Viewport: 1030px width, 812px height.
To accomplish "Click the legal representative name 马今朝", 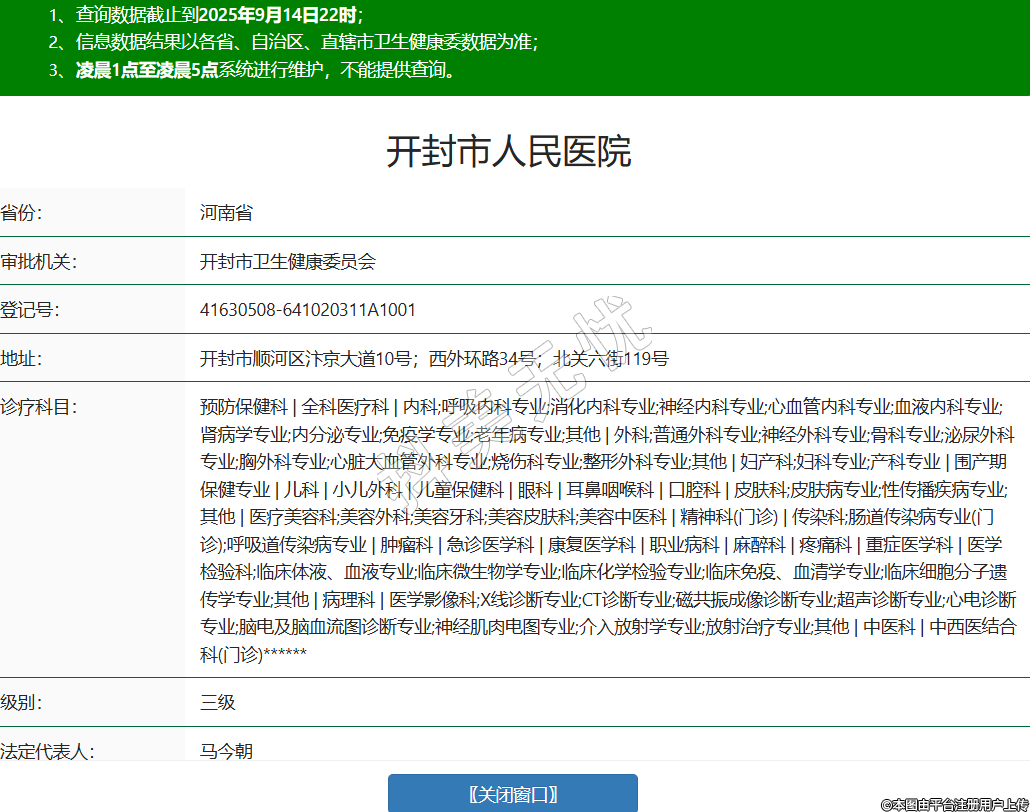I will (226, 750).
